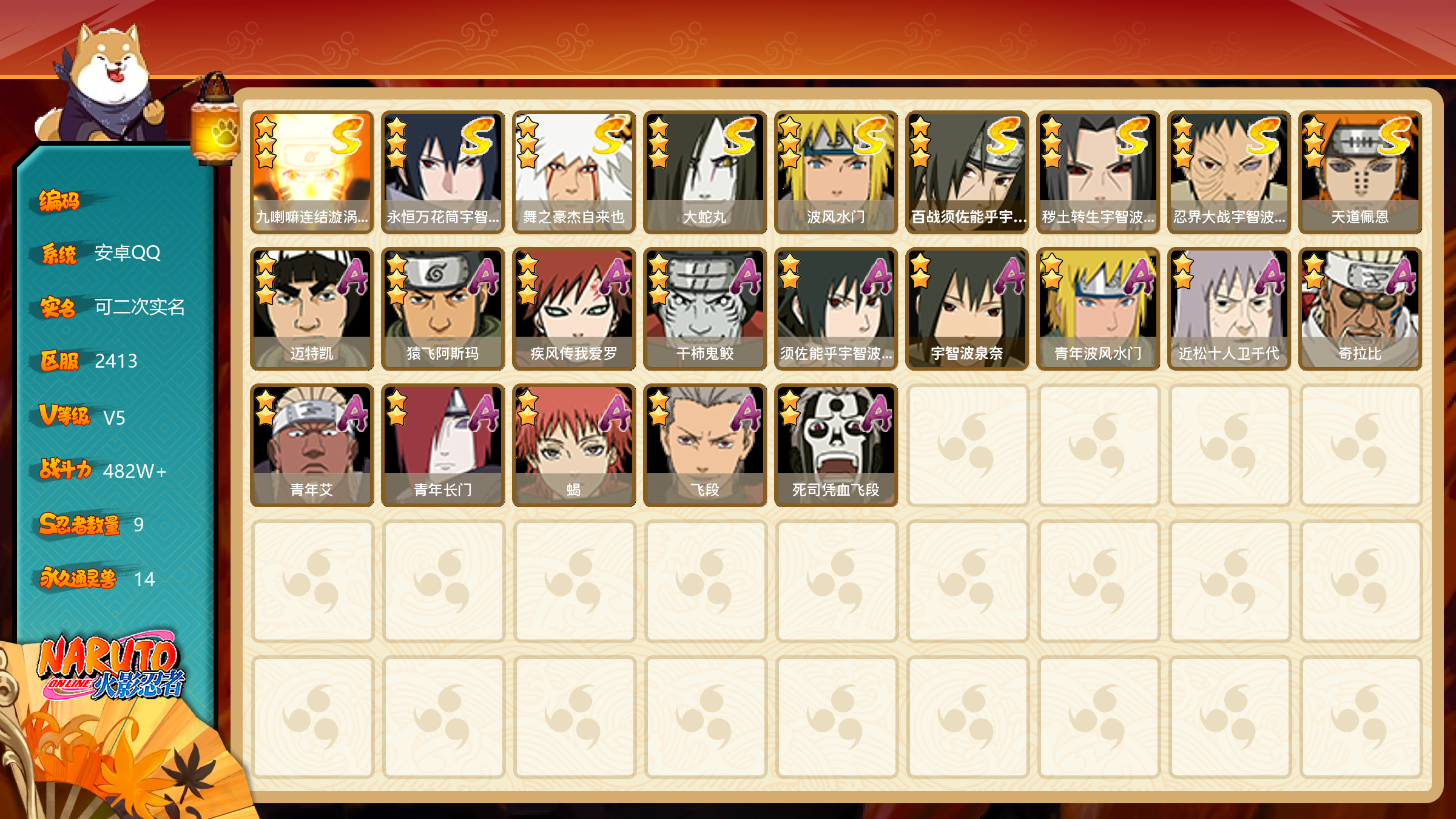The height and width of the screenshot is (819, 1456).
Task: Click the 猿飞阿斯玛 ninja portrait
Action: click(442, 309)
